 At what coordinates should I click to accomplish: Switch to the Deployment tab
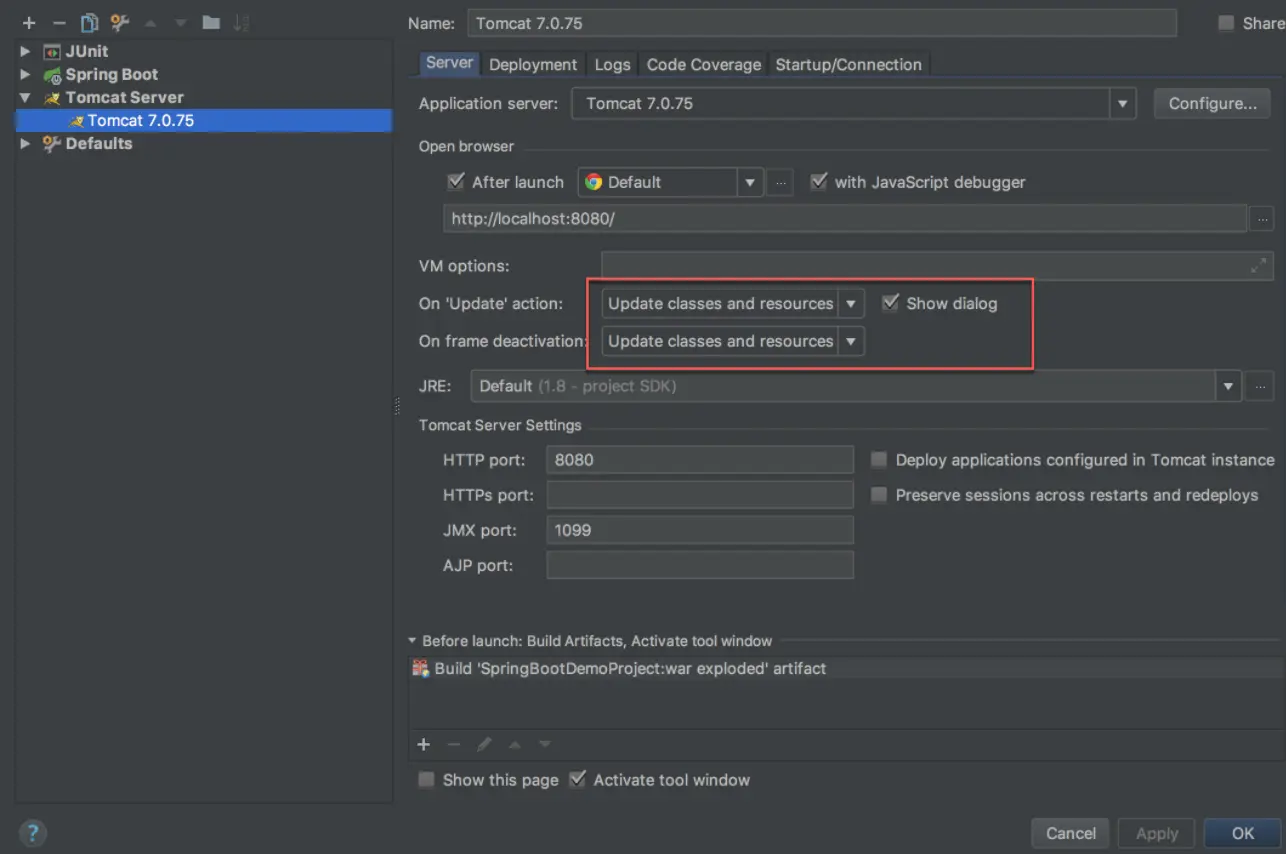pos(533,64)
